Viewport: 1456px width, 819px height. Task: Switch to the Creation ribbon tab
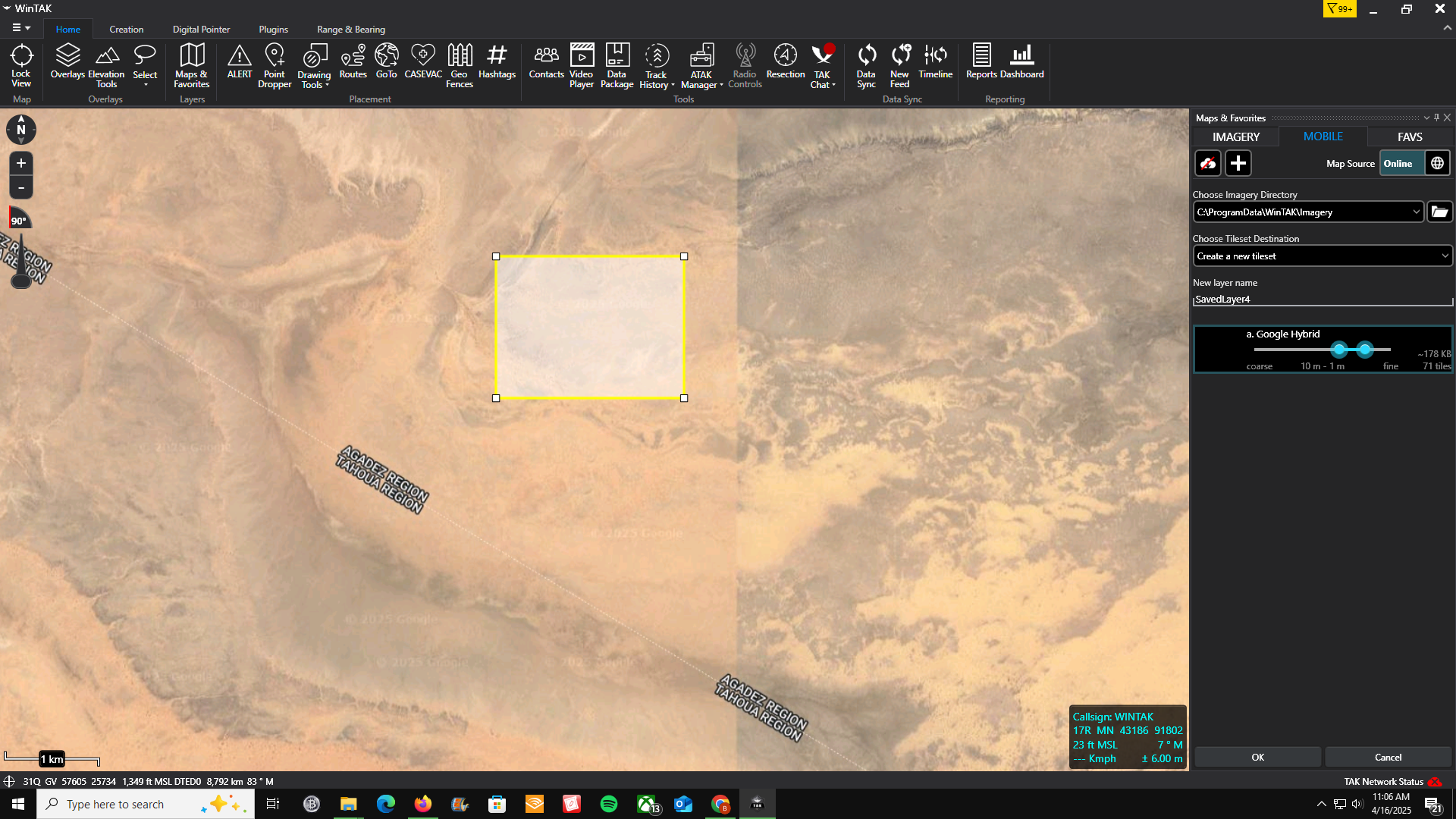(x=126, y=29)
